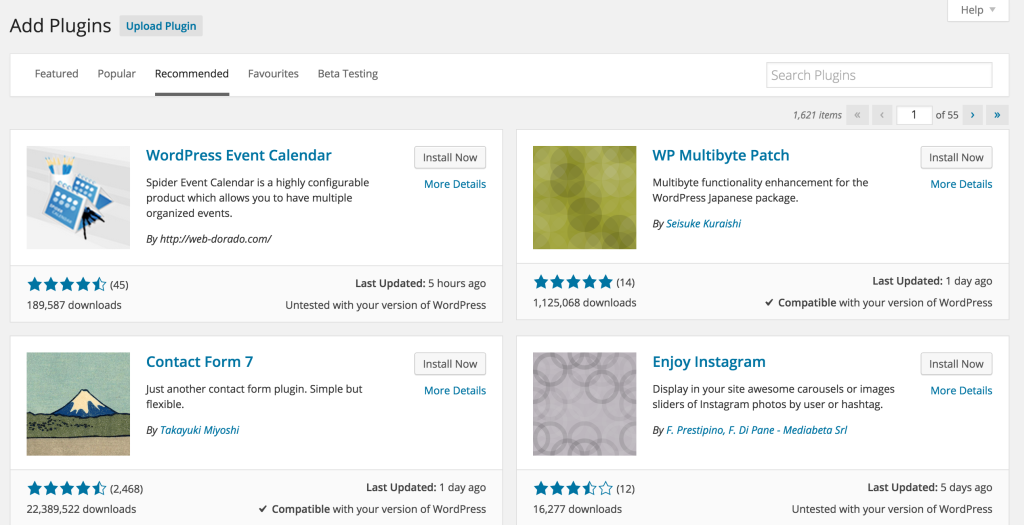Screen dimensions: 1024x525
Task: Install the WordPress Event Calendar plugin
Action: (450, 158)
